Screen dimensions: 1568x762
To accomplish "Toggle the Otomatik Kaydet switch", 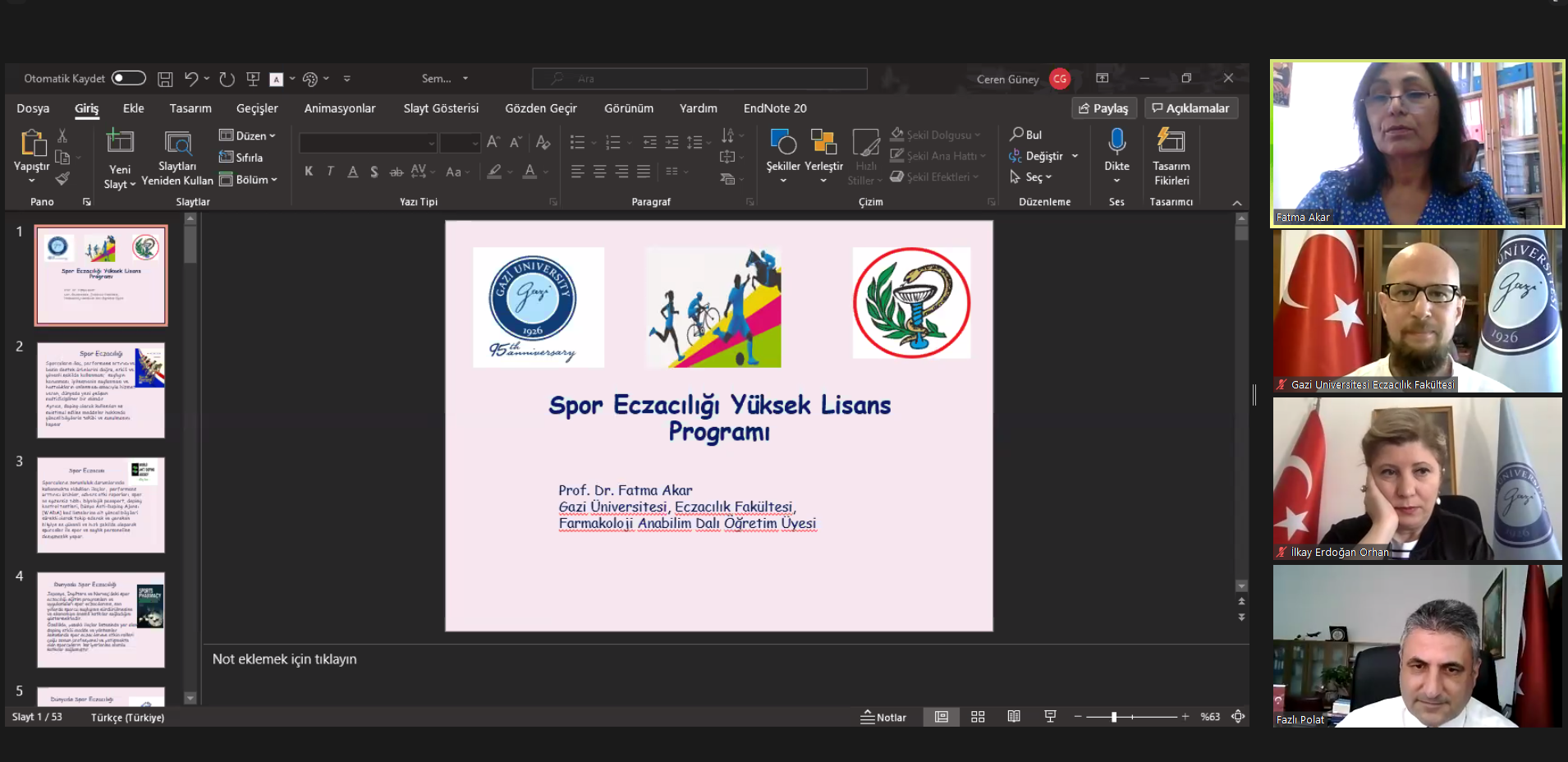I will pyautogui.click(x=129, y=78).
